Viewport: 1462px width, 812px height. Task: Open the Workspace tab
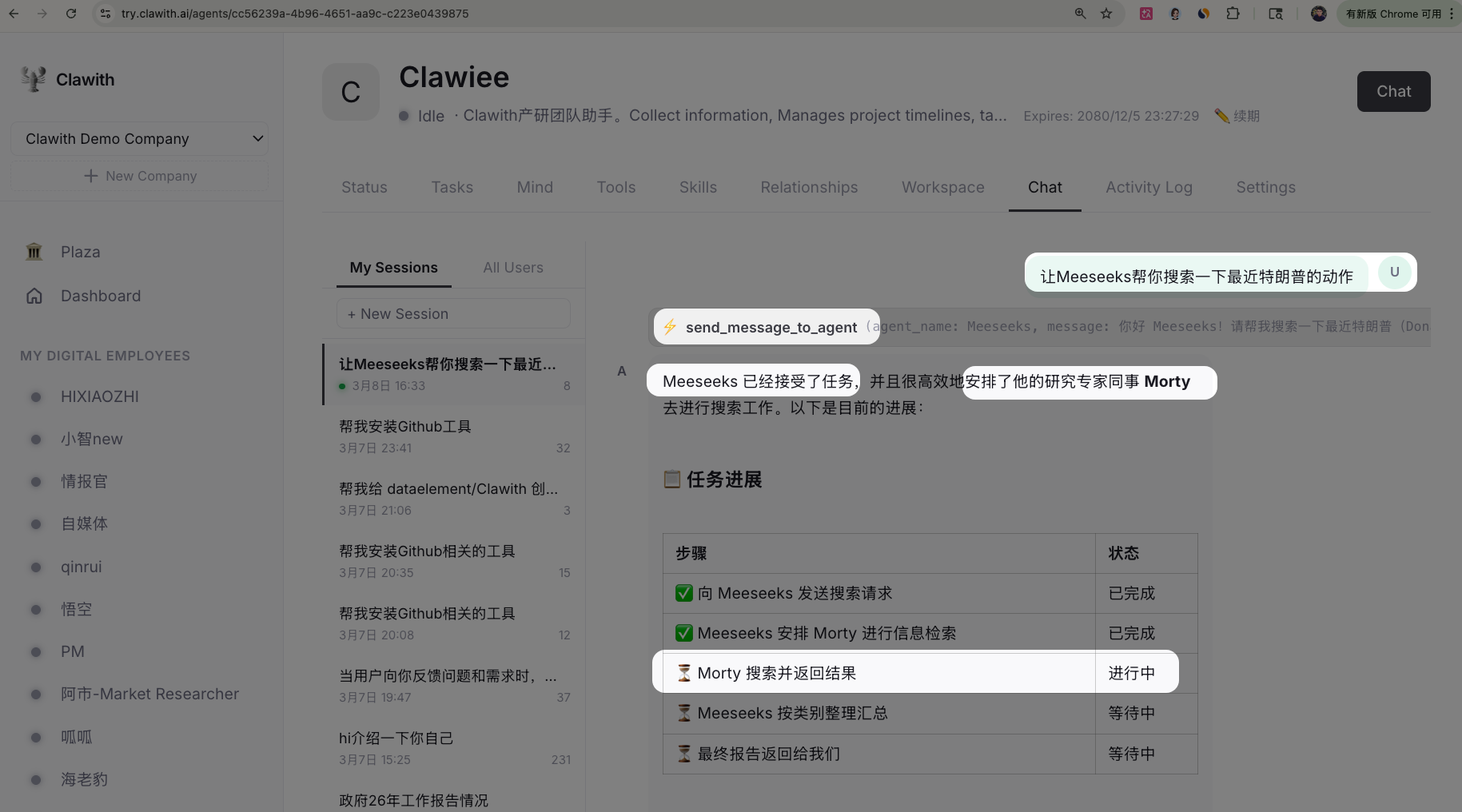click(x=942, y=187)
